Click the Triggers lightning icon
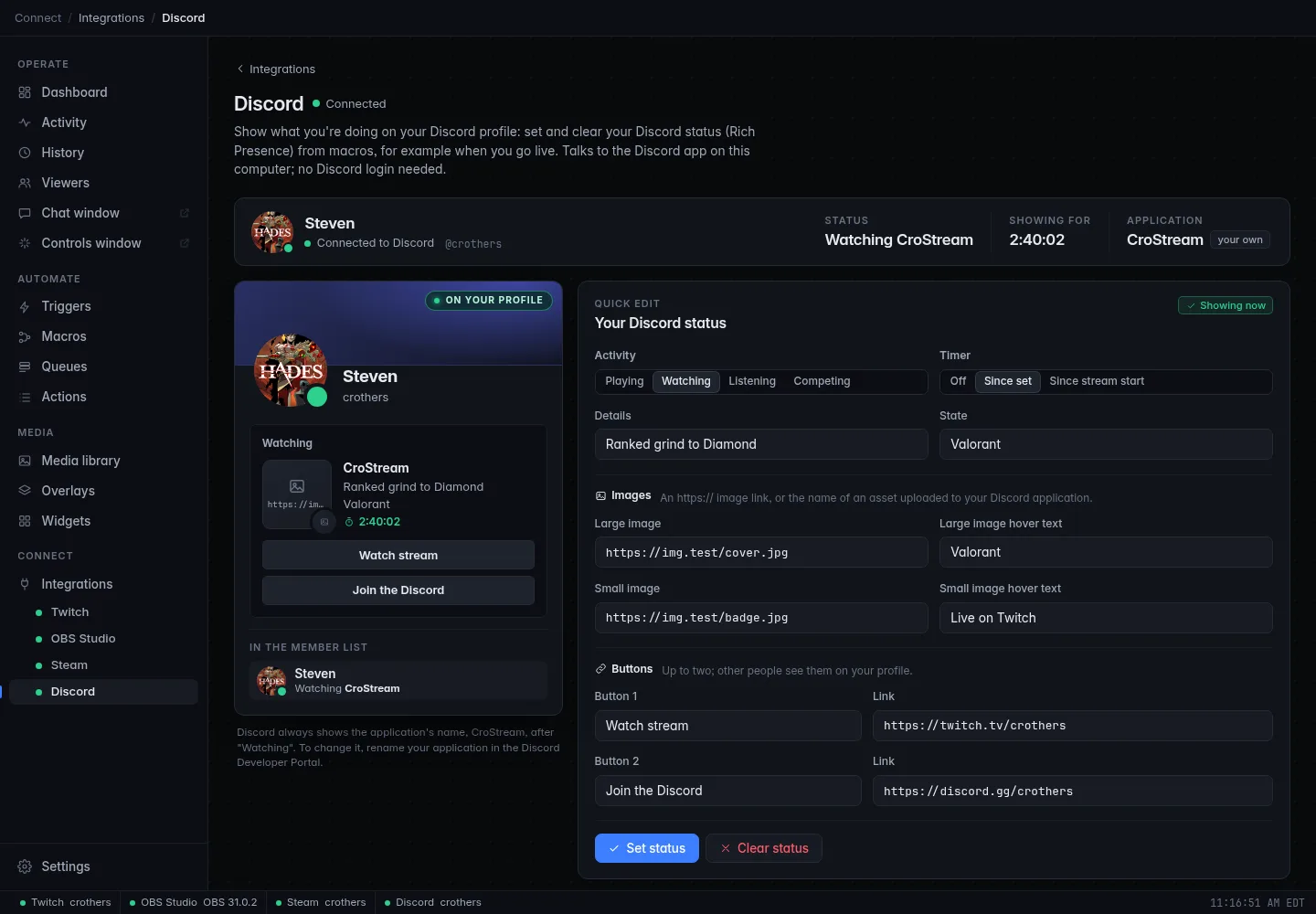 (25, 306)
